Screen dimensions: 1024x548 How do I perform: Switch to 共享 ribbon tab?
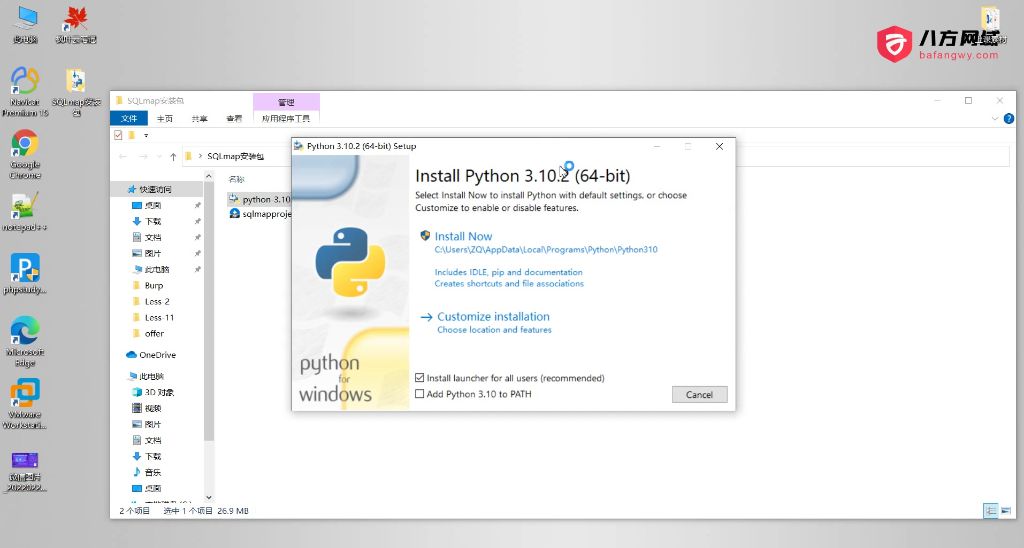click(199, 118)
